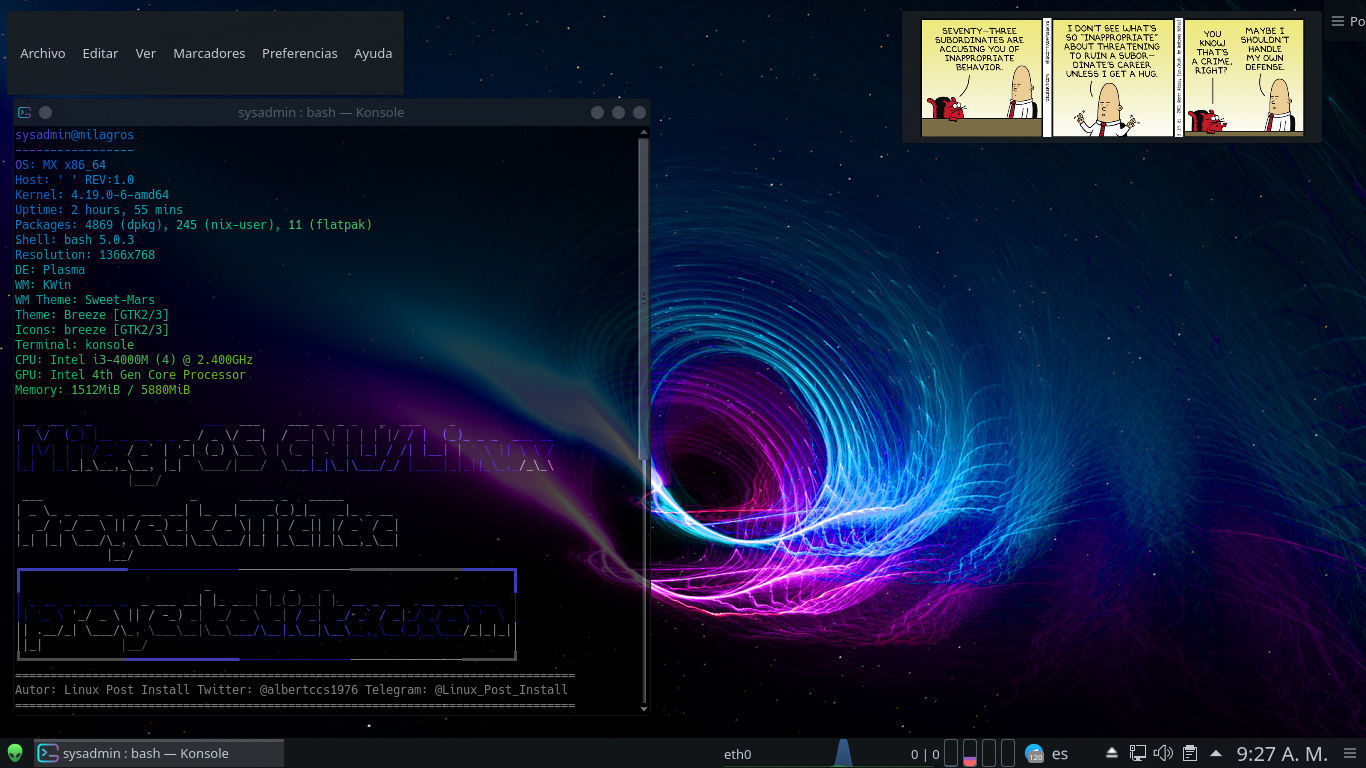Viewport: 1366px width, 768px height.
Task: Open the clipboard tray icon
Action: coord(1190,753)
